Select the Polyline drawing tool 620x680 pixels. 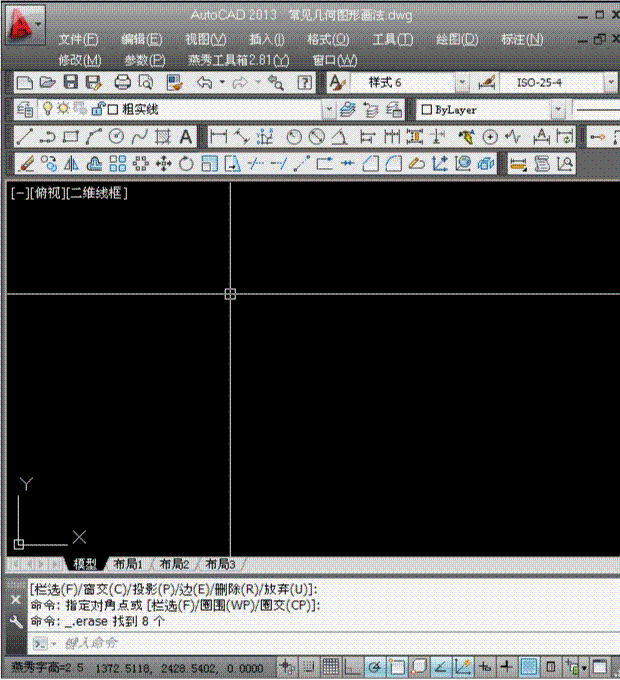pos(47,137)
